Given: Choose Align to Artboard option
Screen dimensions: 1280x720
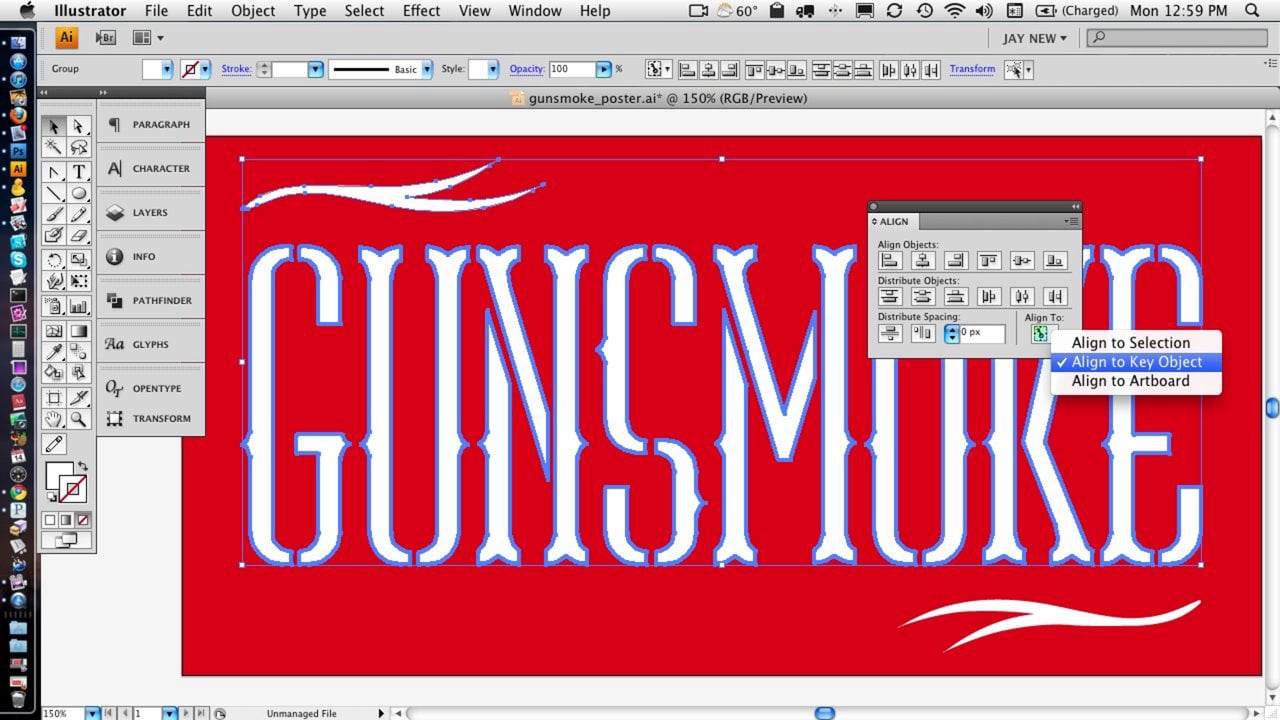Looking at the screenshot, I should tap(1137, 381).
